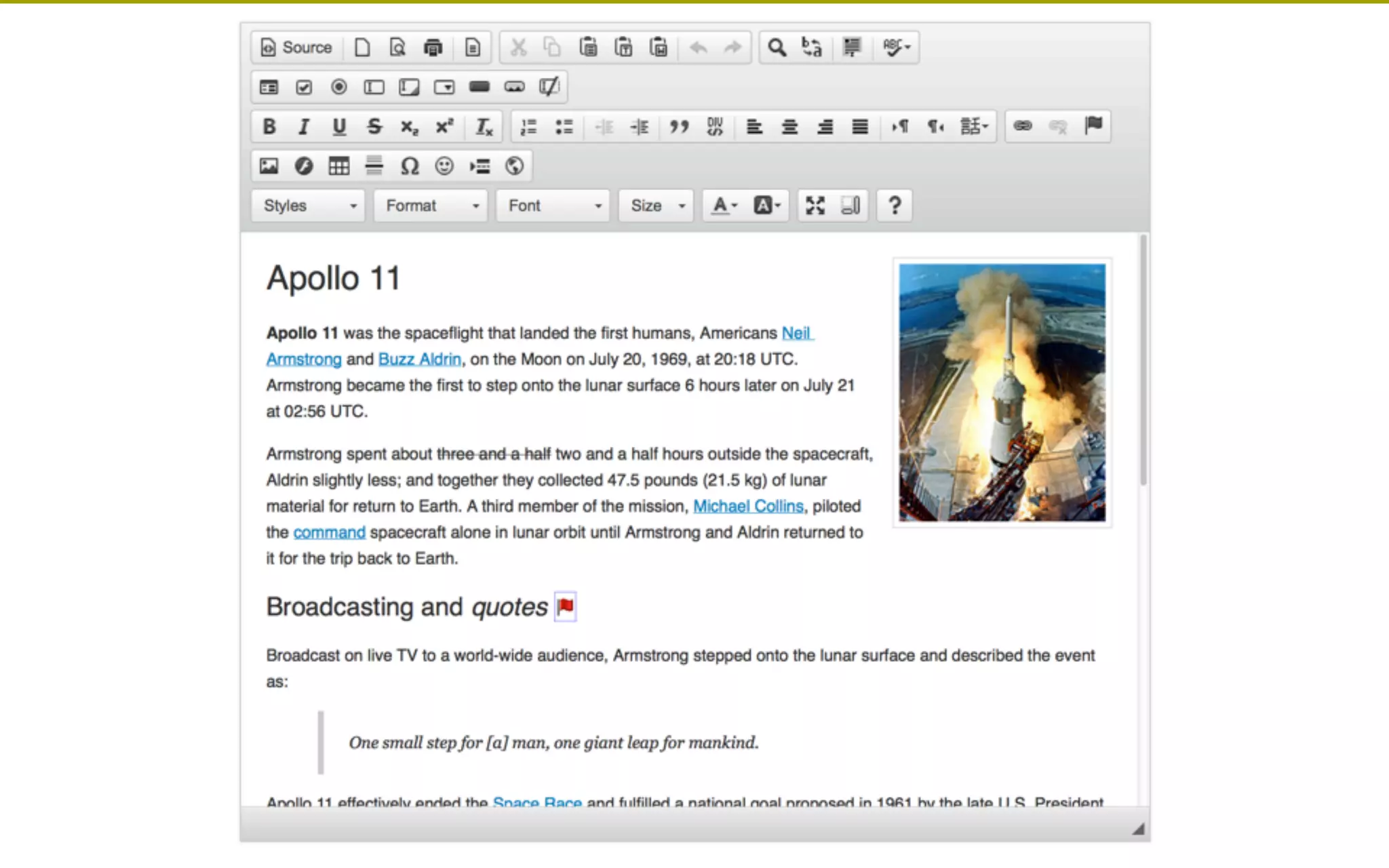Insert a checkbox form field
The image size is (1389, 868).
tap(304, 87)
